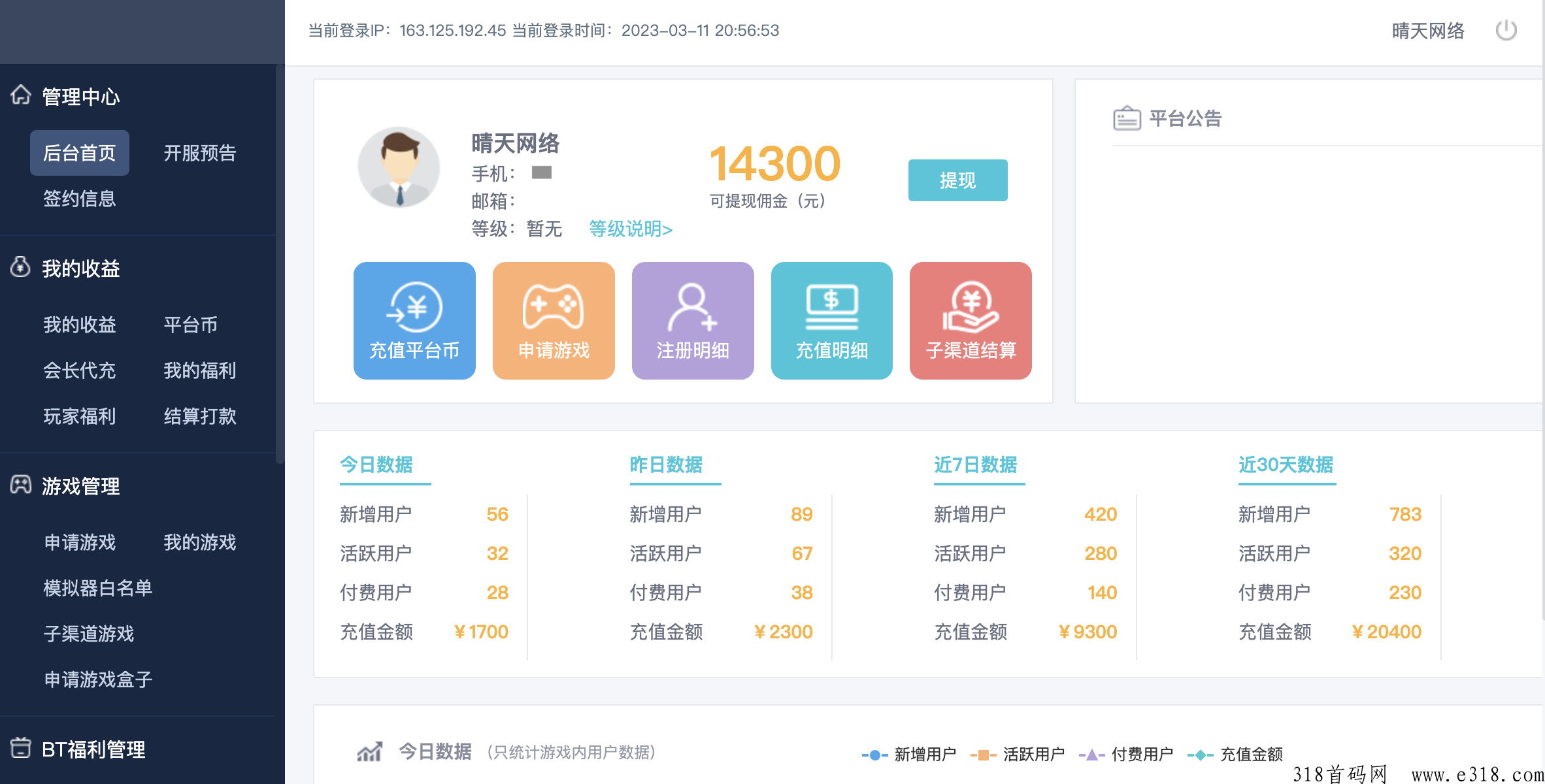Open the 充值平台币 tile
The image size is (1545, 784).
(x=414, y=321)
